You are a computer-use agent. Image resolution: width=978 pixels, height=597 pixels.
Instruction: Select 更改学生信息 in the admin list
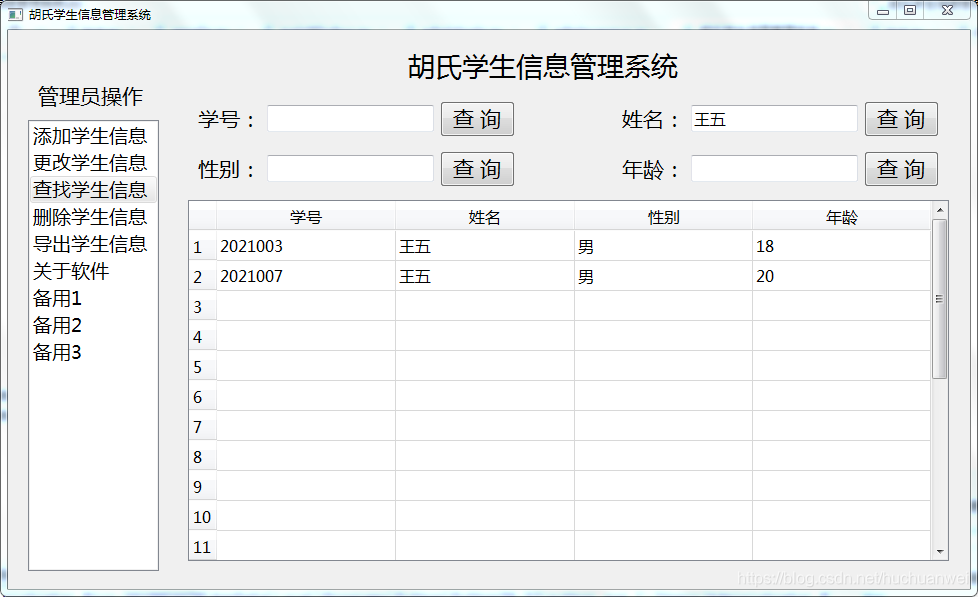click(93, 163)
